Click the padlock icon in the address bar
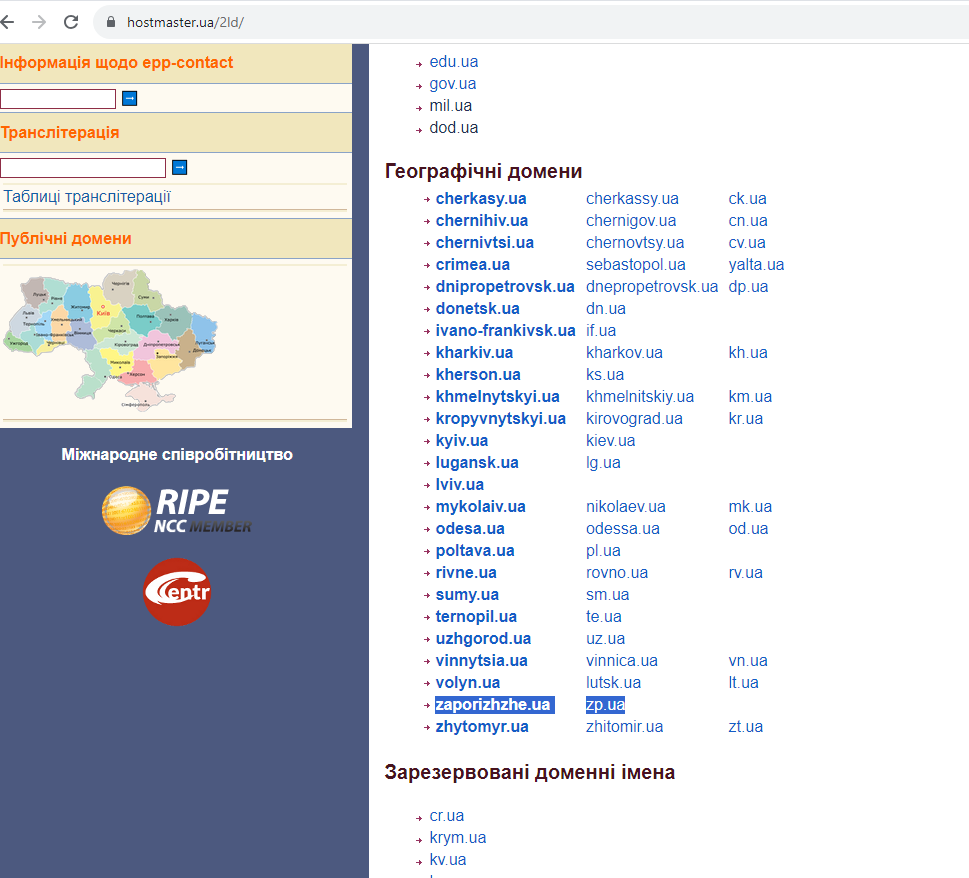The image size is (969, 878). click(x=111, y=22)
